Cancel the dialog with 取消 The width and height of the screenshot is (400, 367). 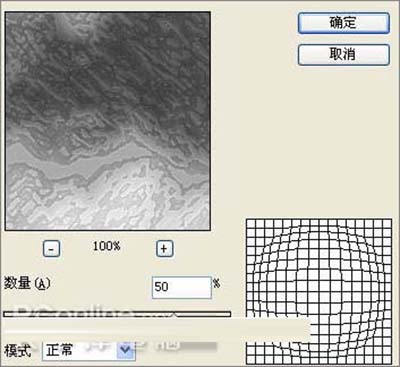coord(344,55)
